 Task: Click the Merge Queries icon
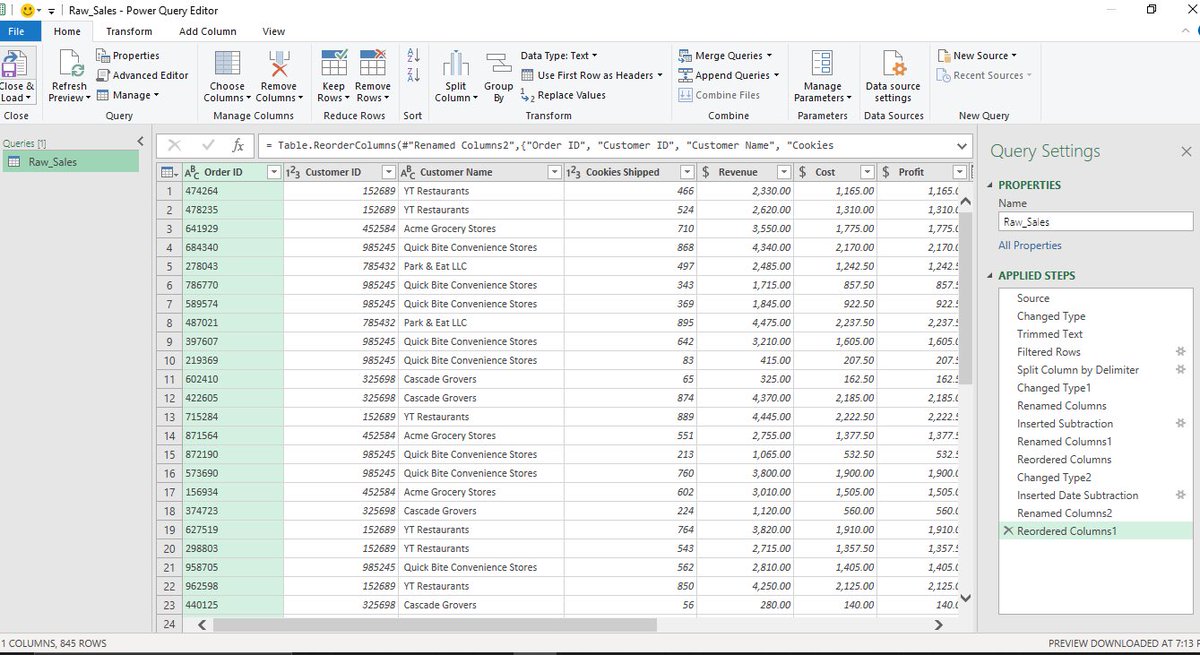(685, 56)
